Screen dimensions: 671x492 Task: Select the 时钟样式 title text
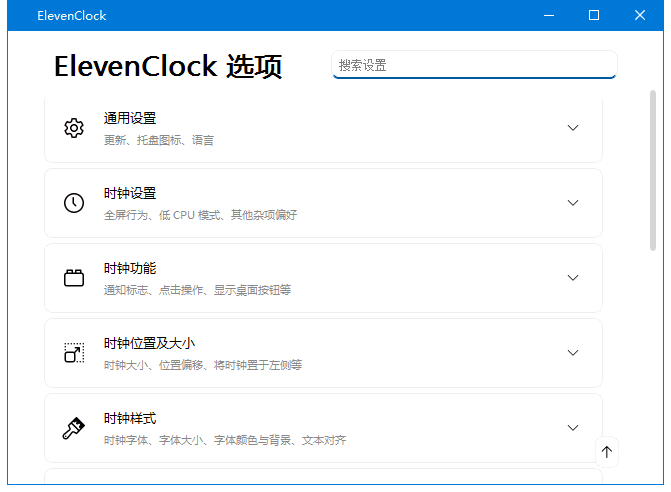pos(130,418)
